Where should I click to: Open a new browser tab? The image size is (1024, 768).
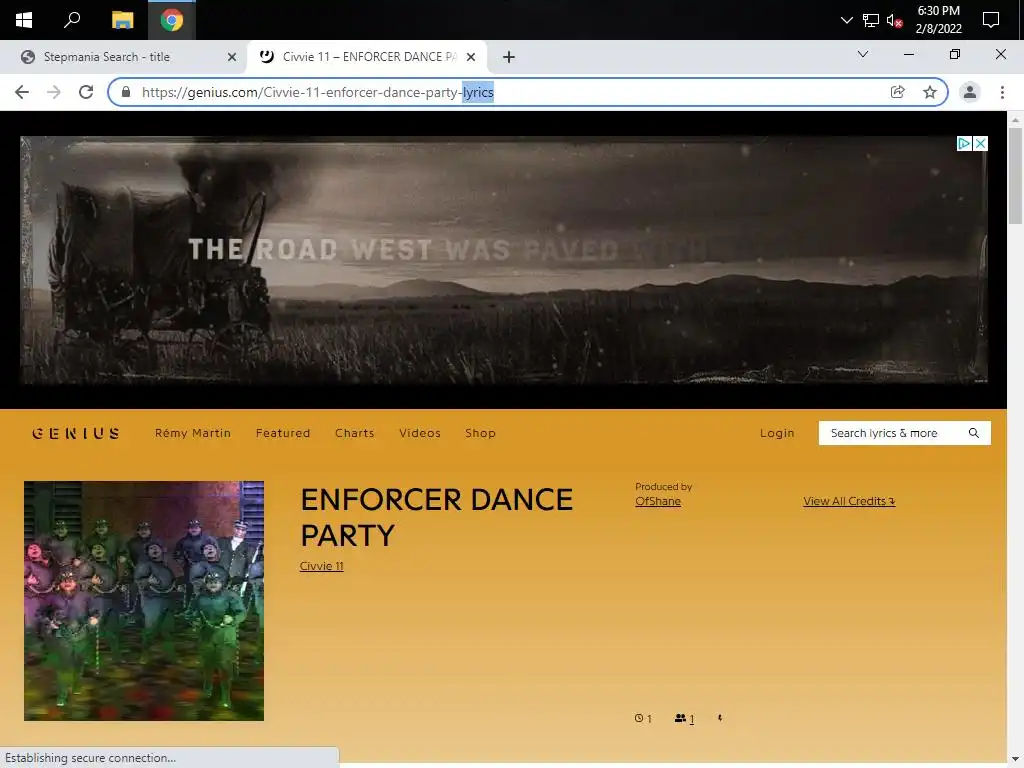509,57
